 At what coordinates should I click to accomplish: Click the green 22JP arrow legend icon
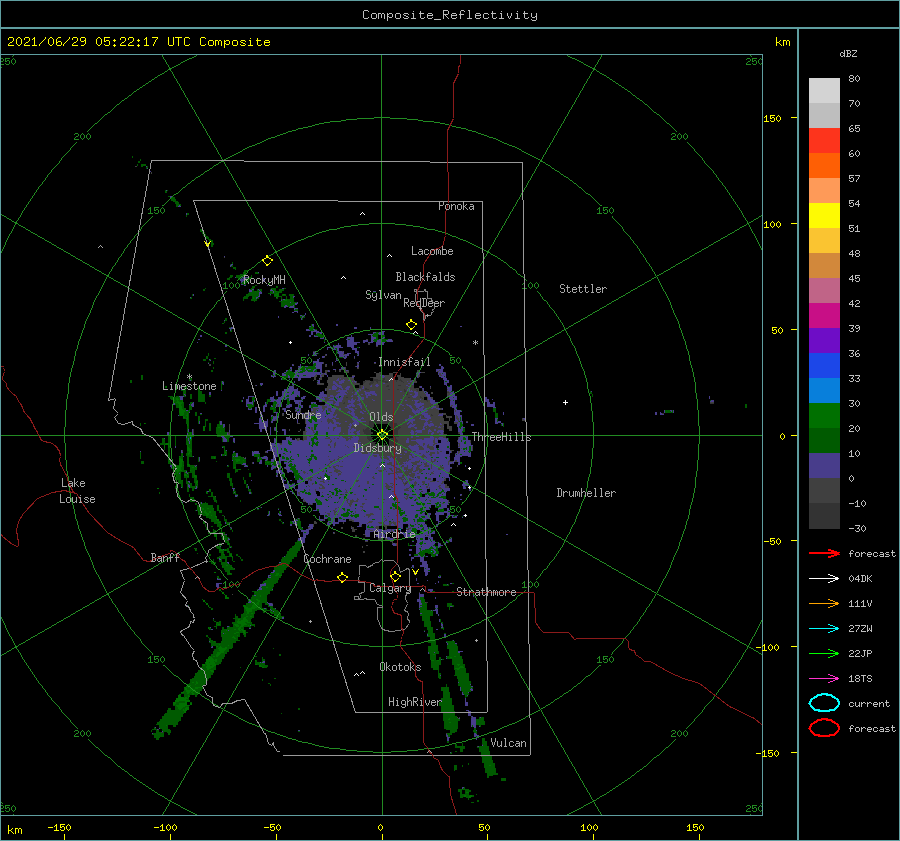824,653
